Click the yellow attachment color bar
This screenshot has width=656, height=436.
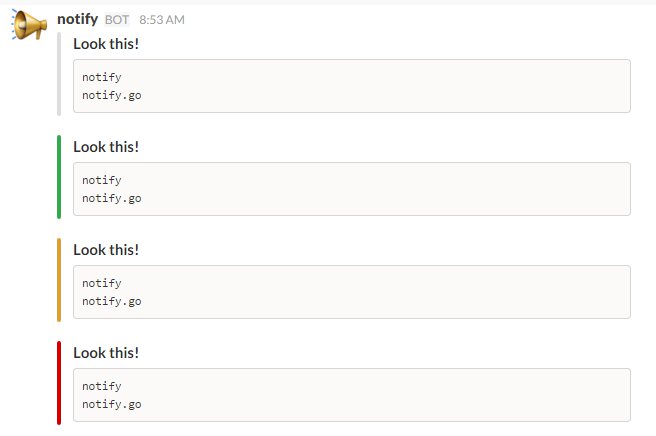click(x=60, y=280)
